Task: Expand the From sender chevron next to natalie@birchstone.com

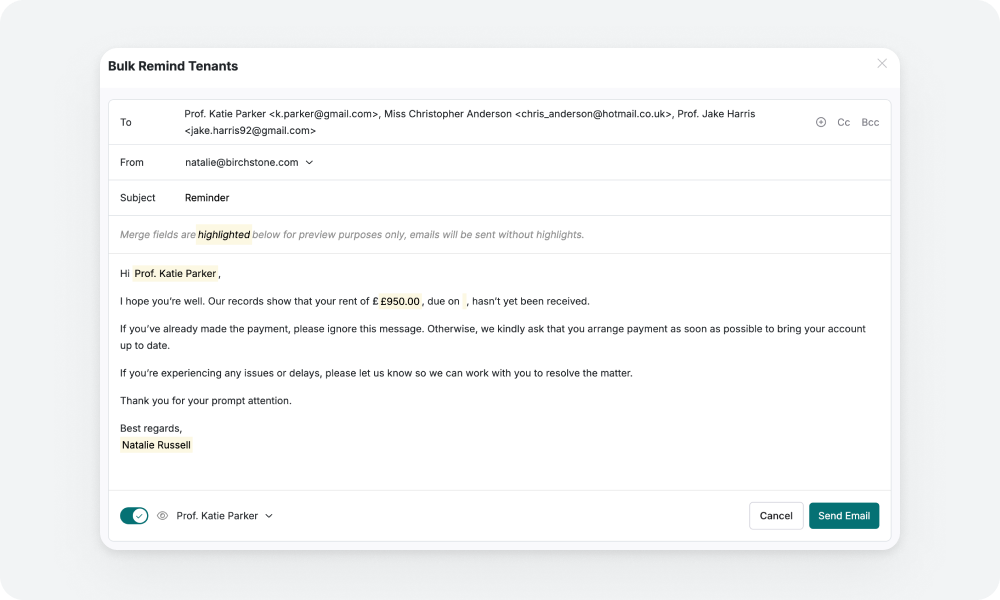Action: (x=310, y=162)
